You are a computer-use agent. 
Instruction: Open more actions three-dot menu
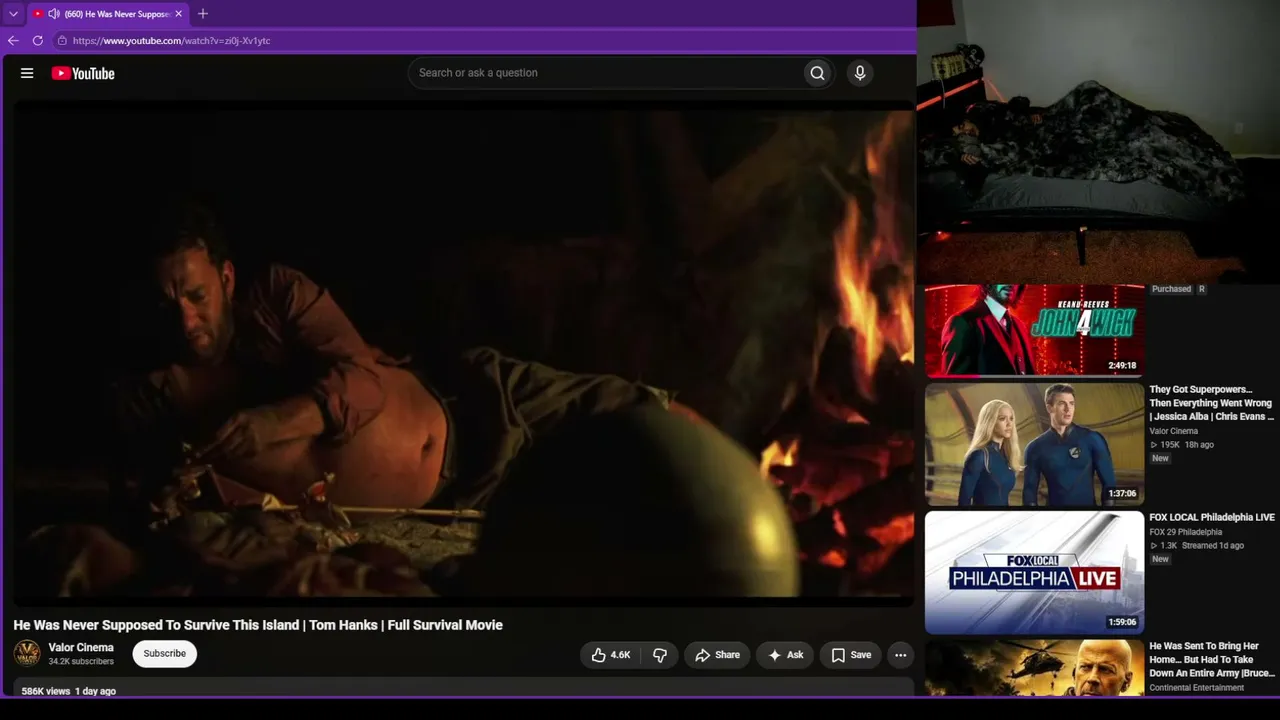900,655
